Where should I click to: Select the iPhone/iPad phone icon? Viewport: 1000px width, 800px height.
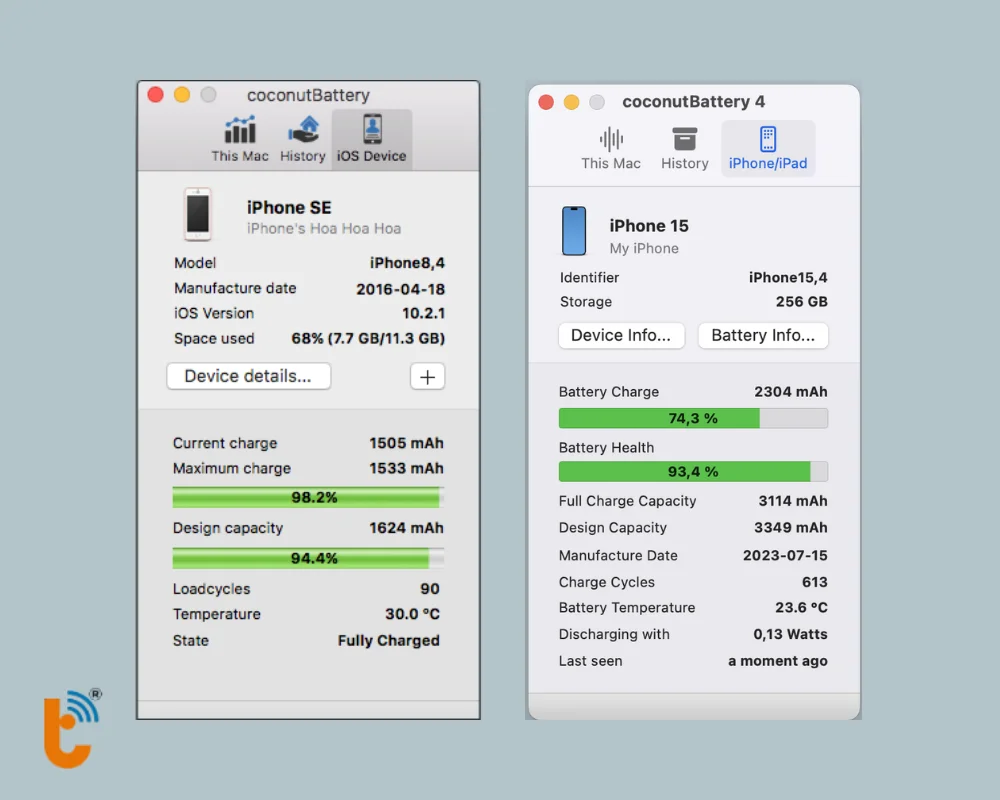(768, 139)
